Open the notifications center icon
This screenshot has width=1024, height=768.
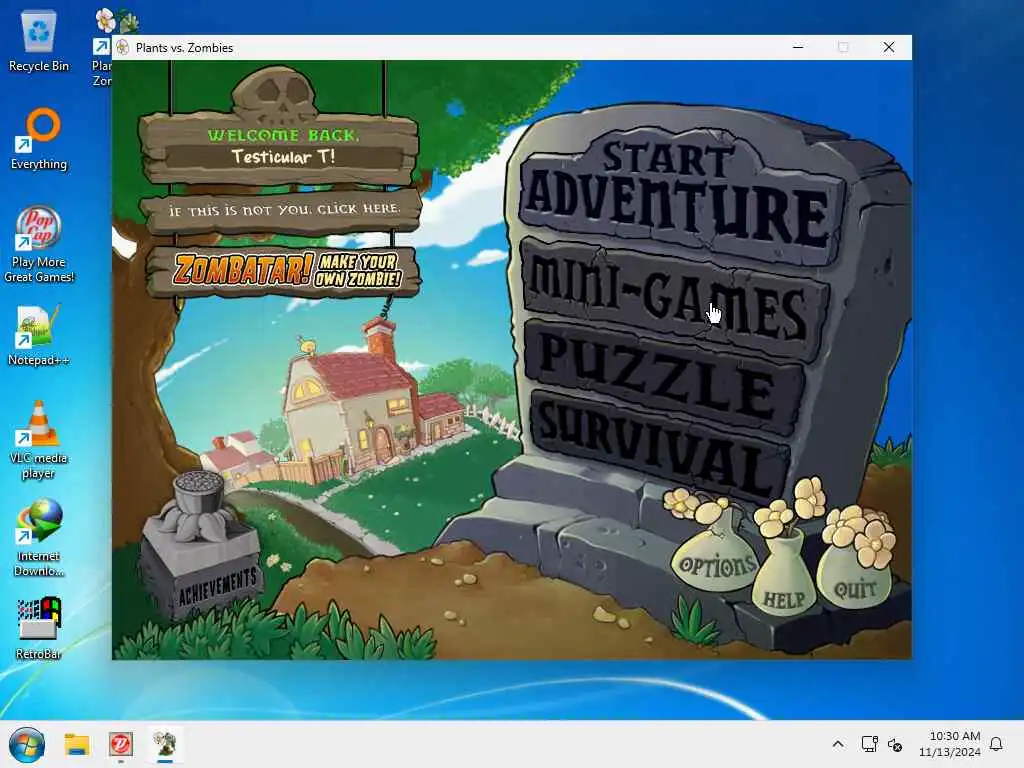[997, 744]
